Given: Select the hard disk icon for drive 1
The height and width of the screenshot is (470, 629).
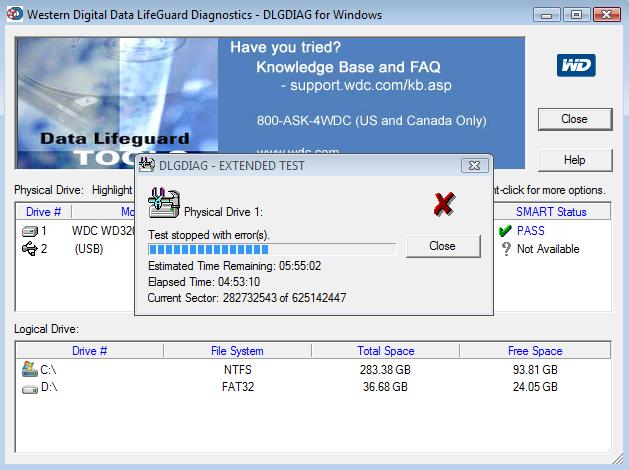Looking at the screenshot, I should (29, 231).
